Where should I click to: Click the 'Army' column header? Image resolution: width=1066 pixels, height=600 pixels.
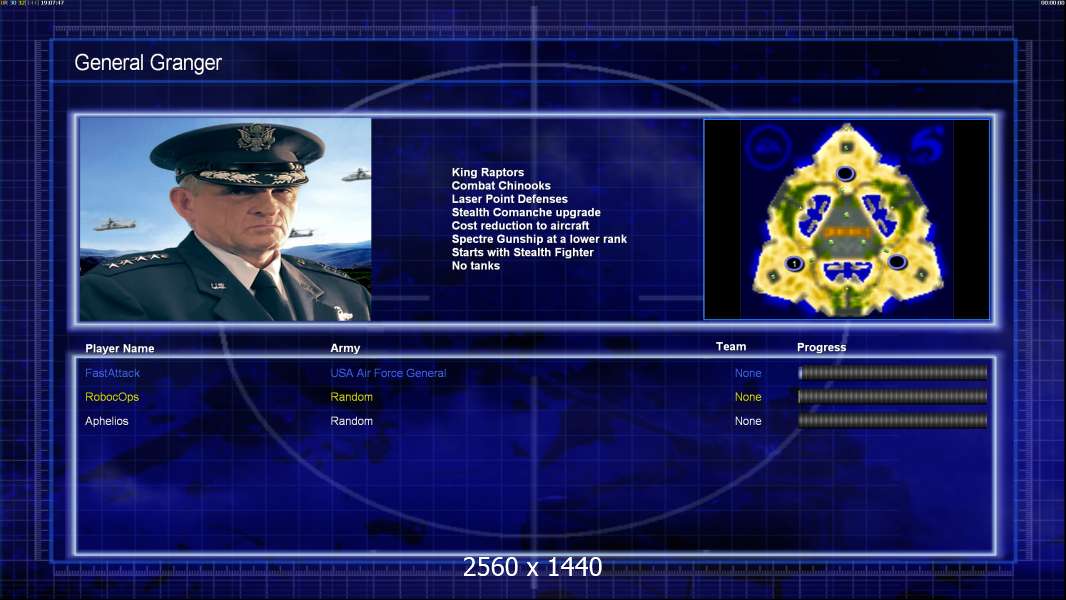point(345,348)
